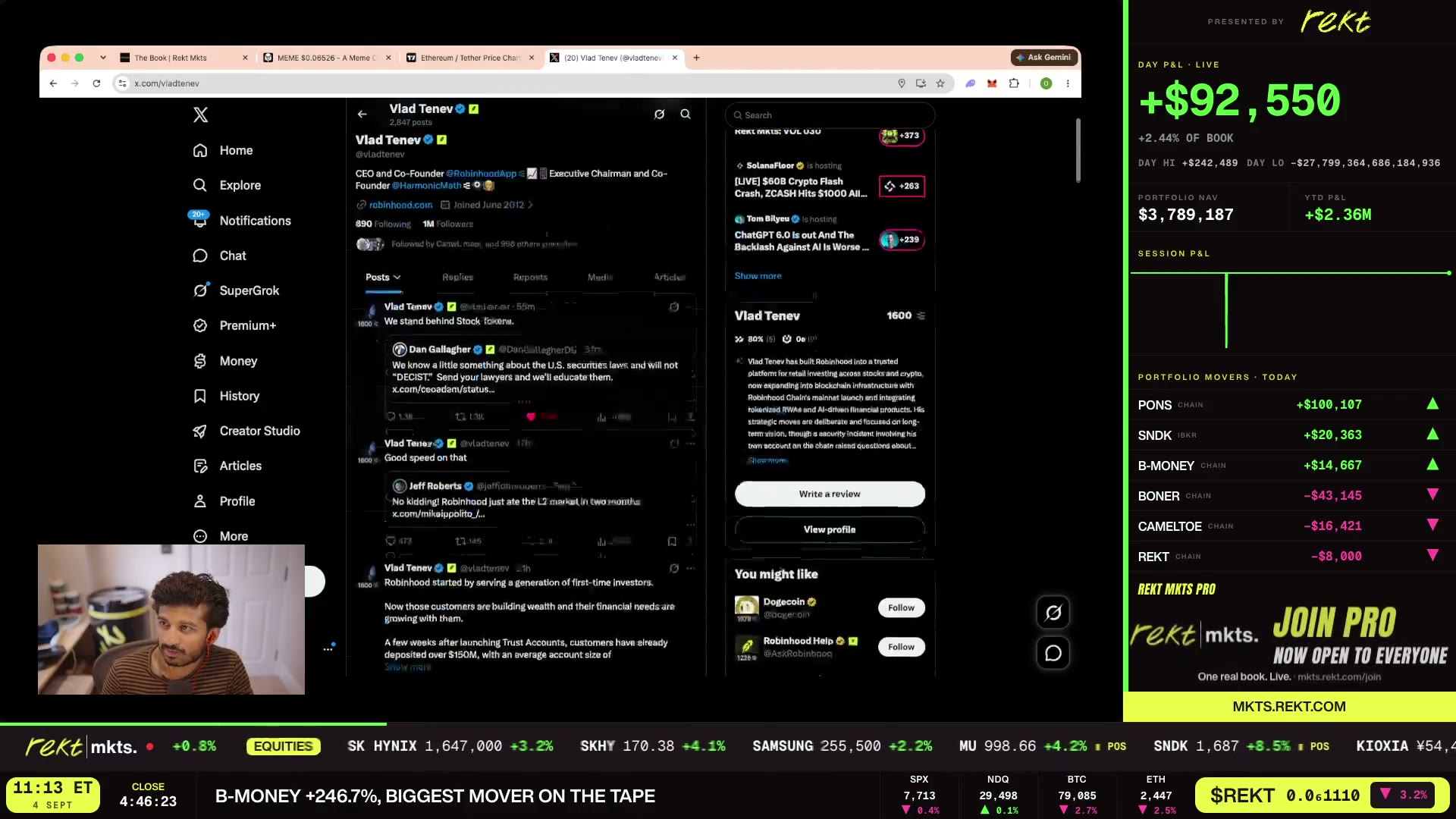
Task: Switch to Replies tab
Action: [457, 278]
